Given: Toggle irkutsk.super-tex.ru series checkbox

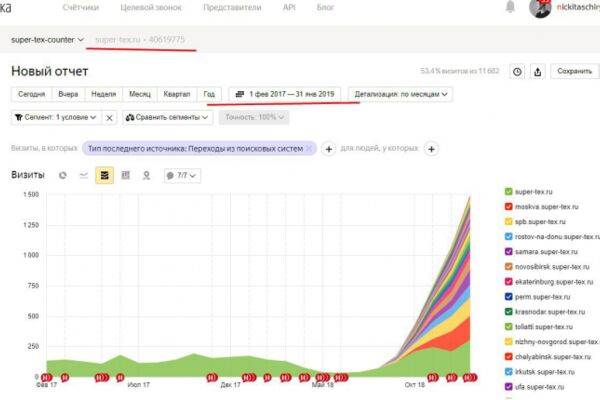Looking at the screenshot, I should [508, 372].
